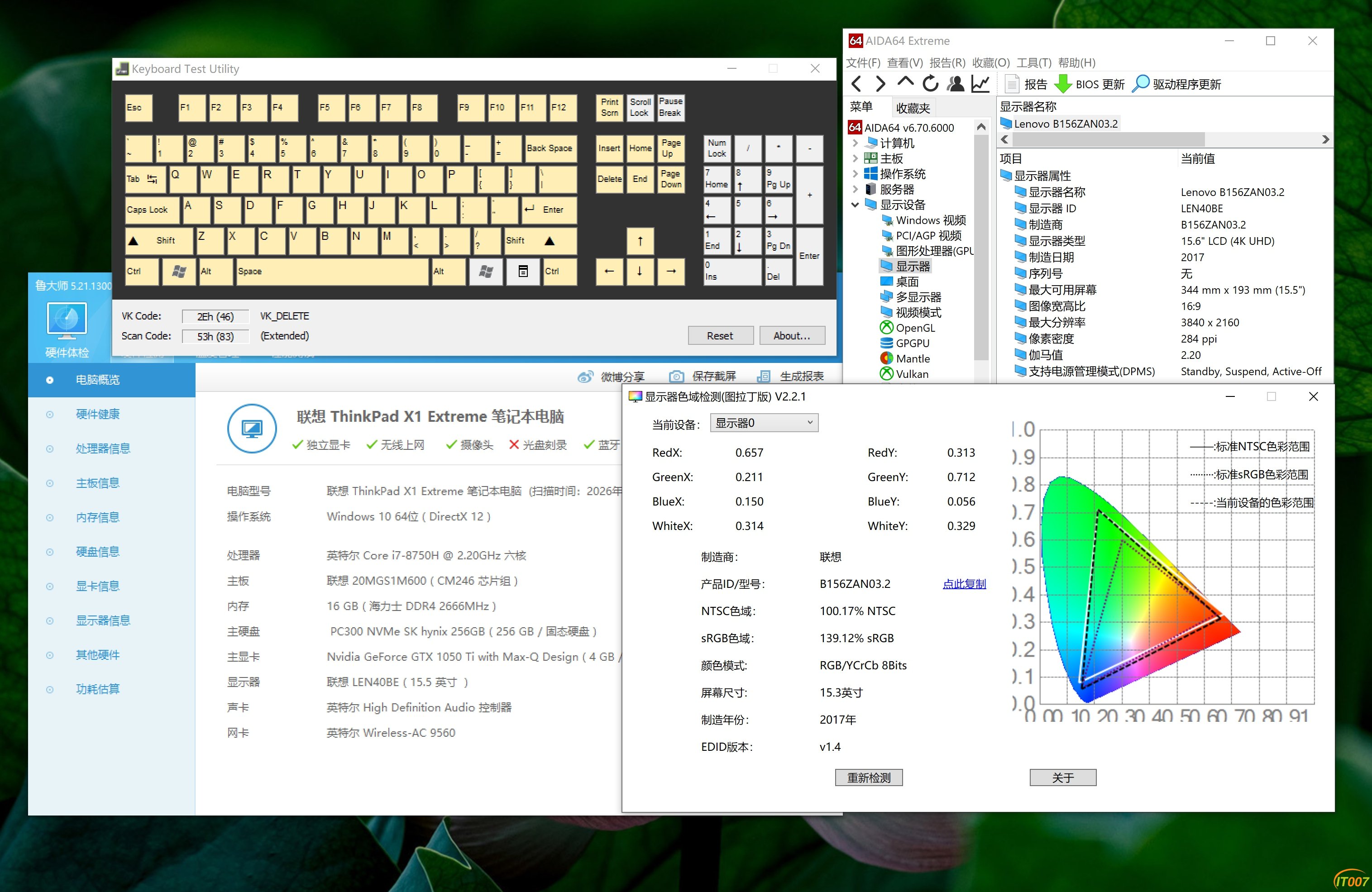Switch to 收藏夹 tab in AIDA64
Viewport: 1372px width, 892px height.
(x=913, y=108)
